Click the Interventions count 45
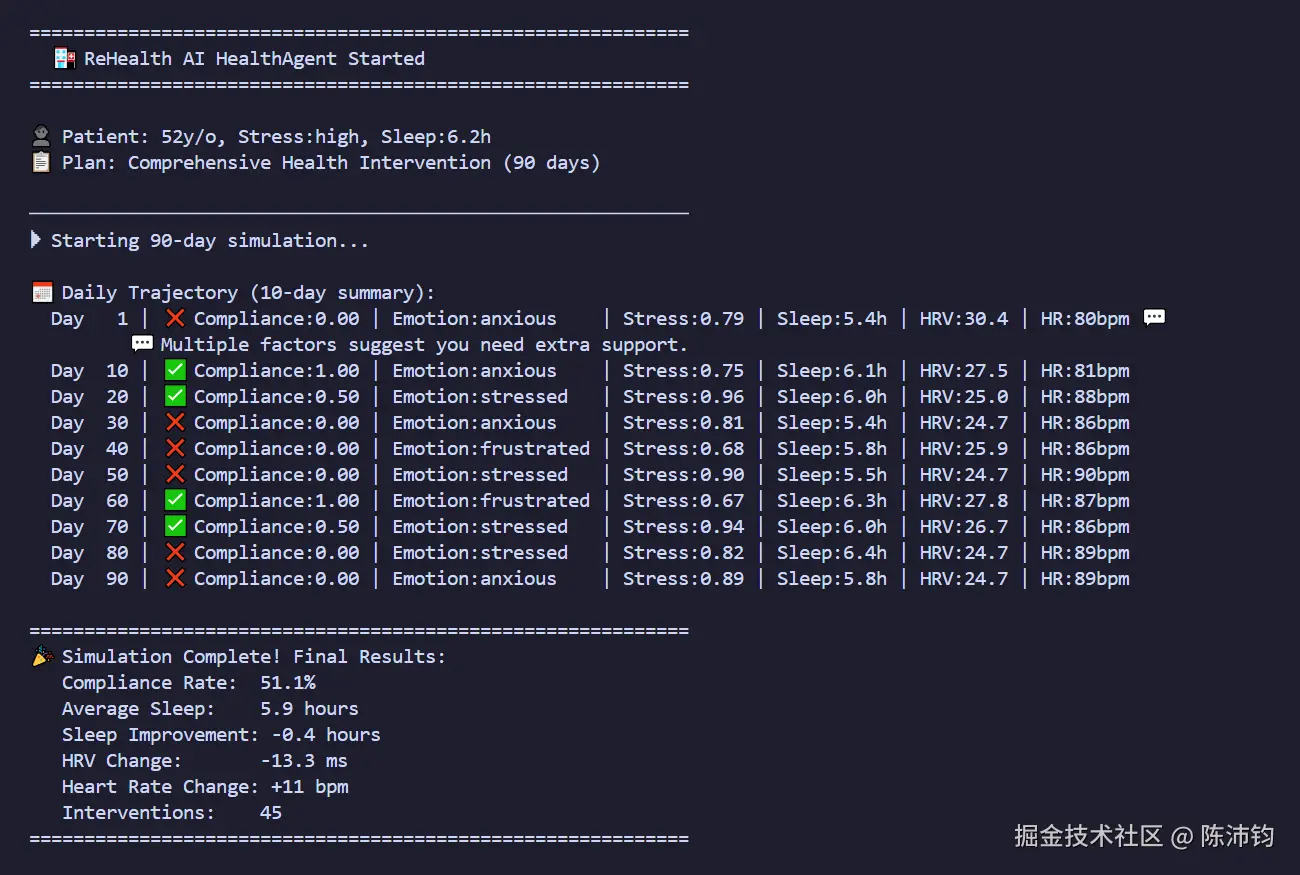The height and width of the screenshot is (875, 1300). (x=271, y=813)
